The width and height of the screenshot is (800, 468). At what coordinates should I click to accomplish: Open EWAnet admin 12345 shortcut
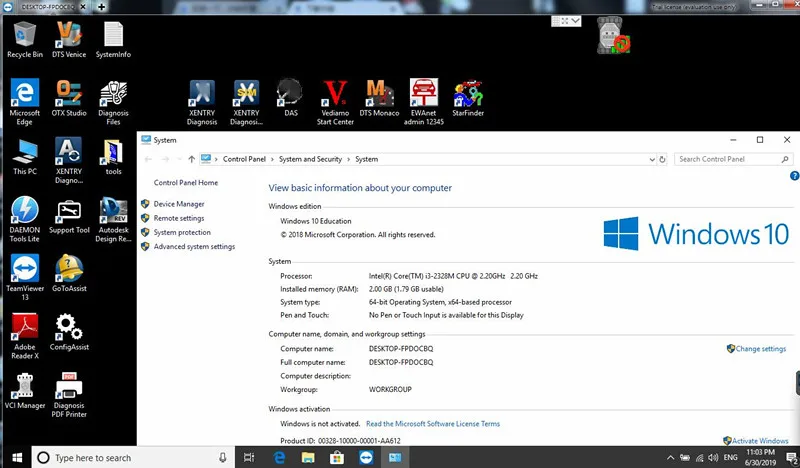(423, 102)
